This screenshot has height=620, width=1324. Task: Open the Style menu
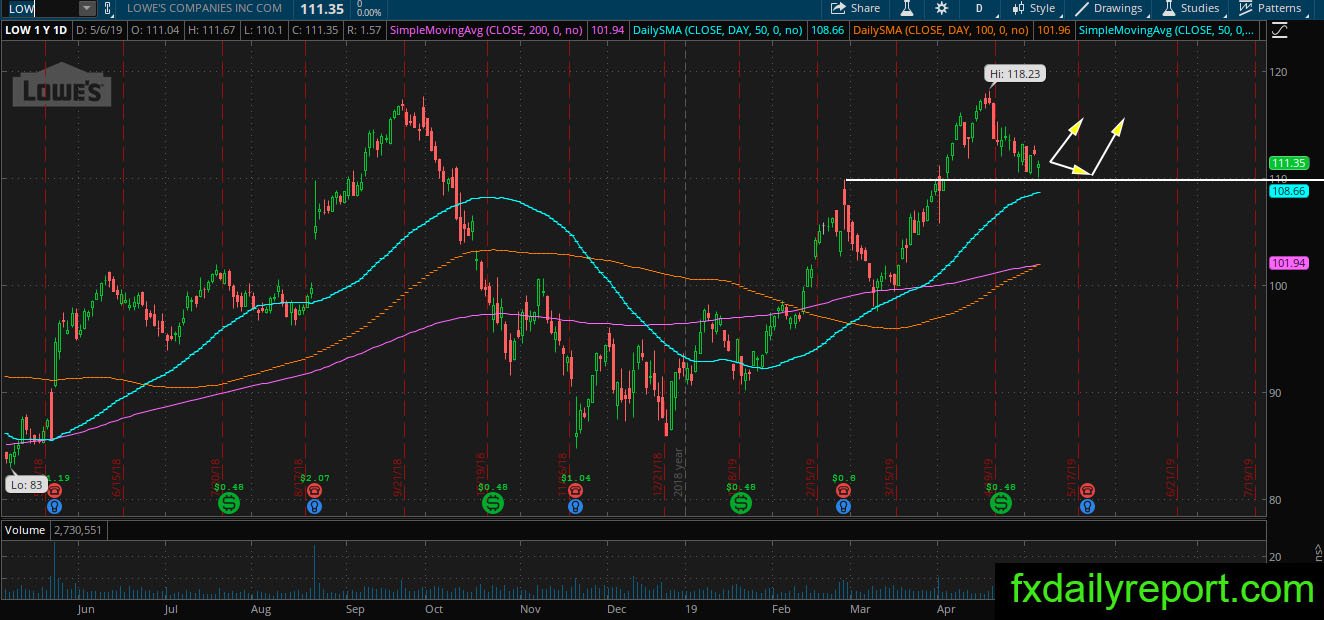coord(1033,8)
